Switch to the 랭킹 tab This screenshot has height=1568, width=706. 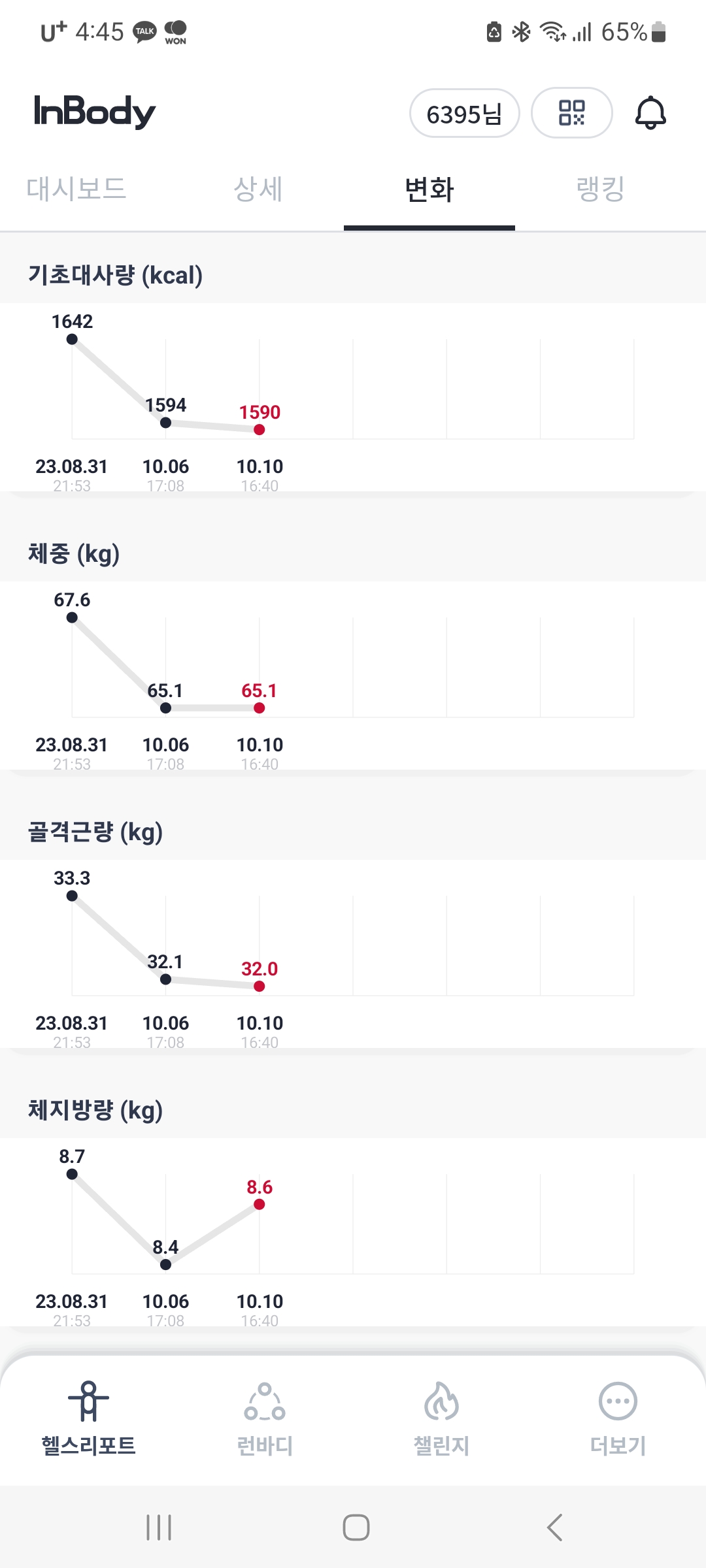[x=601, y=189]
